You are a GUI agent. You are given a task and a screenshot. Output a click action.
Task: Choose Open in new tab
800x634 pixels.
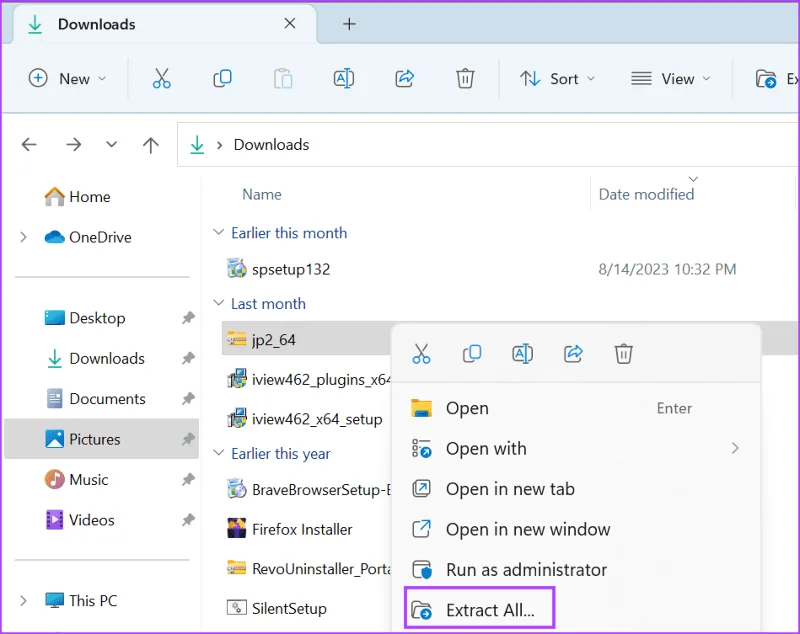(576, 489)
